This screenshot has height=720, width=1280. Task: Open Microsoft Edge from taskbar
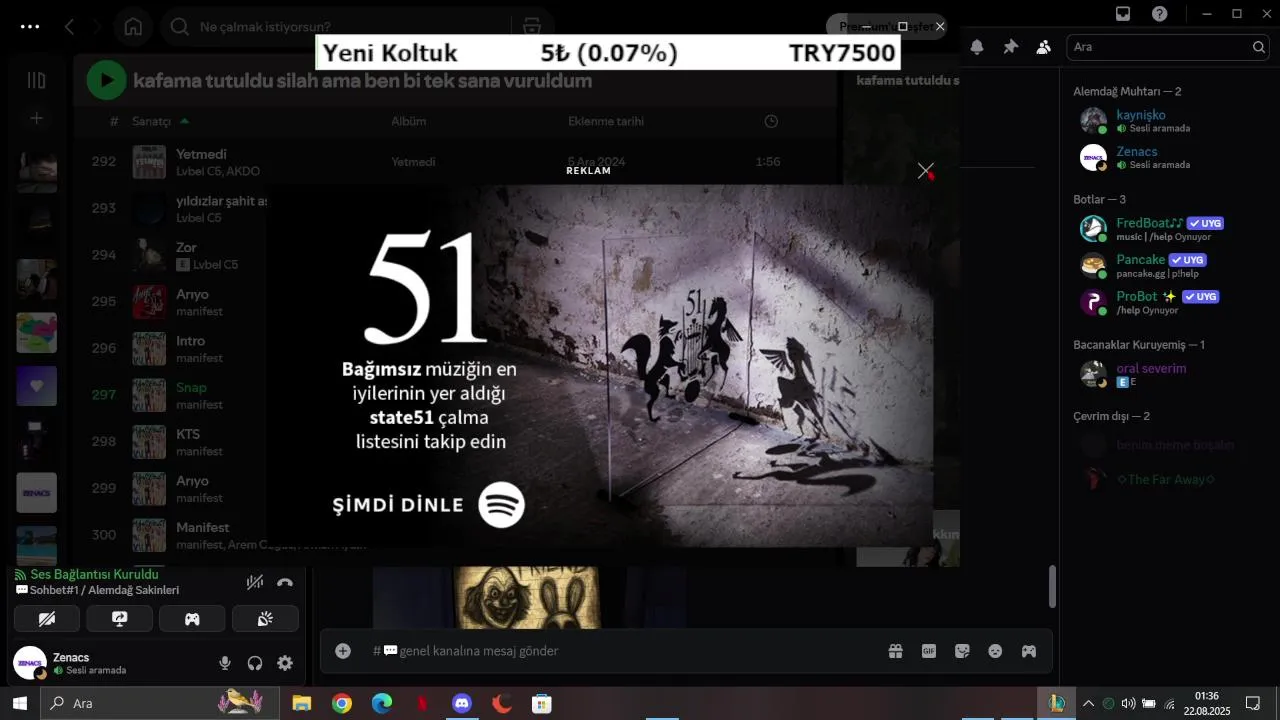click(x=382, y=703)
